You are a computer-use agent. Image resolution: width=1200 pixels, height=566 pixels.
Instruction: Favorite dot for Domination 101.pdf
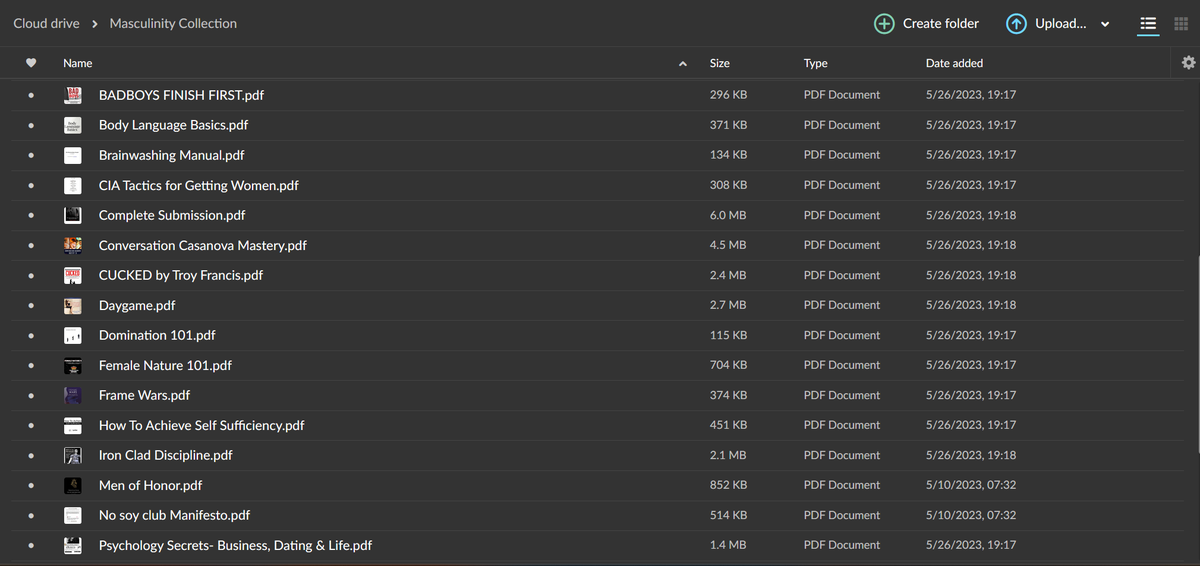[x=31, y=336]
